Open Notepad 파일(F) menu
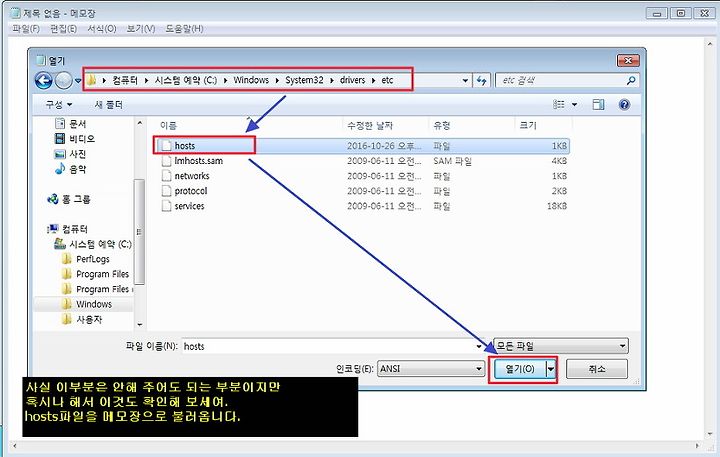720x457 pixels. tap(26, 28)
